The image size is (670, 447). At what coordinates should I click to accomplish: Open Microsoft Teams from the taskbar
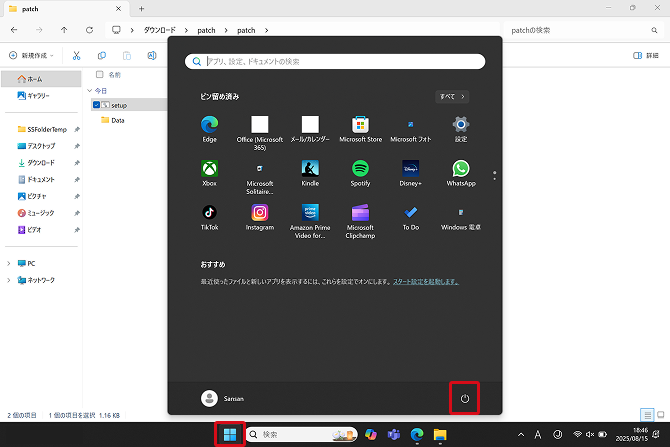point(394,435)
